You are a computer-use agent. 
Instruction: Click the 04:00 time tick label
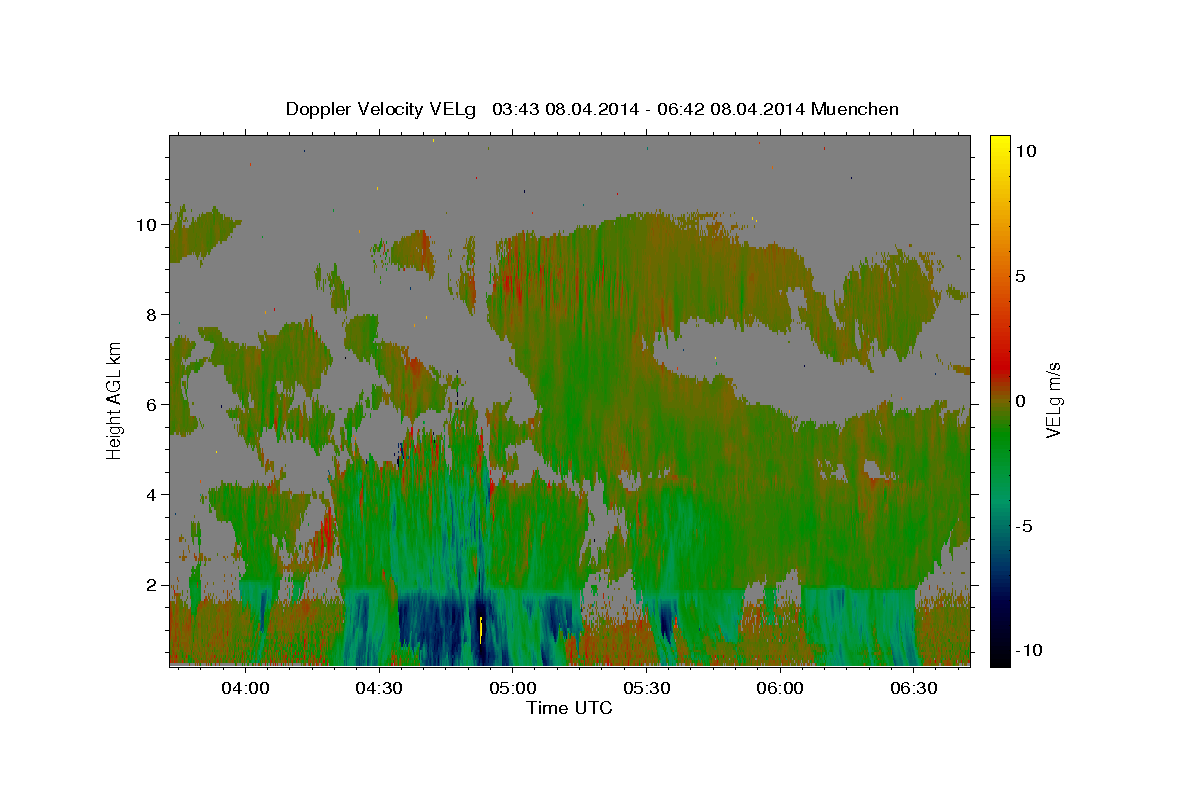(x=245, y=689)
